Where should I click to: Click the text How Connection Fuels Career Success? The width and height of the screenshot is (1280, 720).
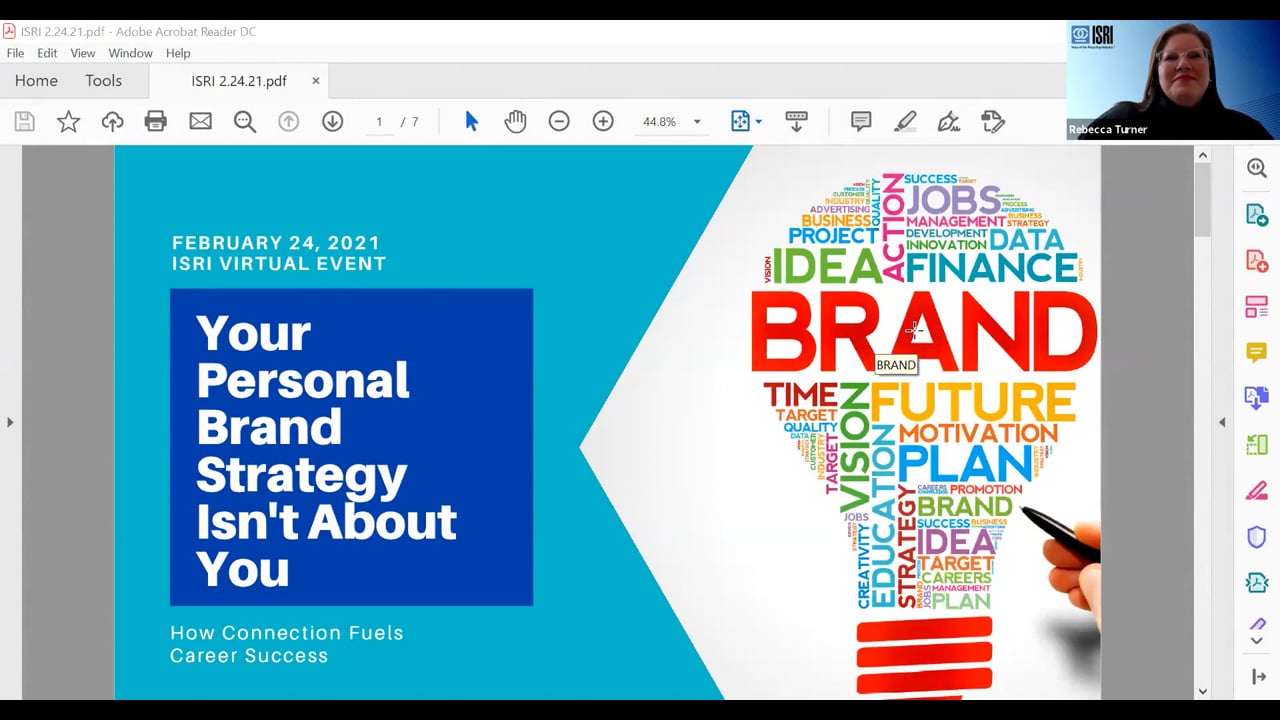tap(287, 644)
